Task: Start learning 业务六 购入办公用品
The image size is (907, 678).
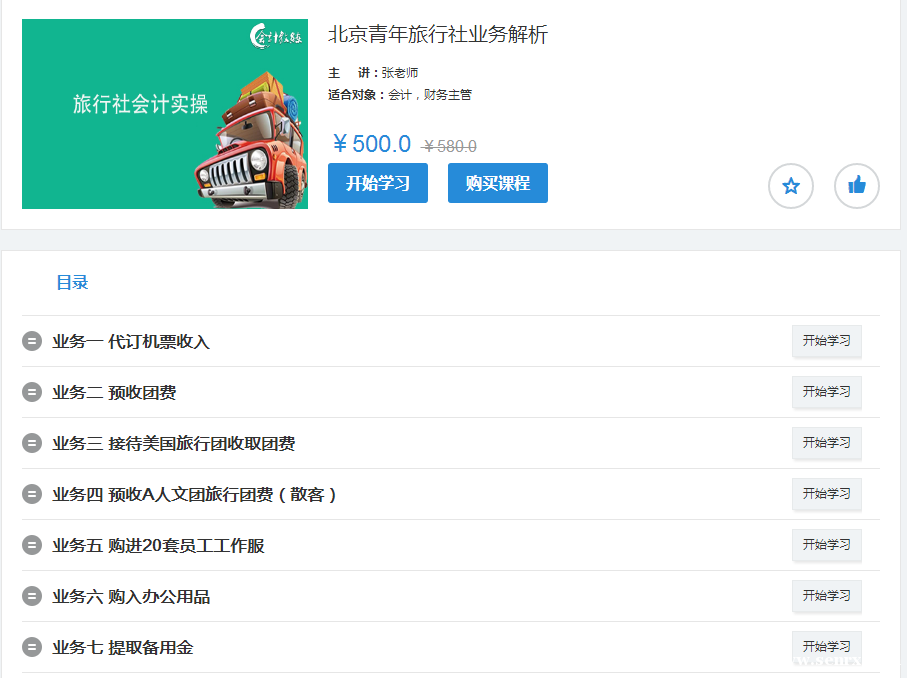Action: click(826, 596)
